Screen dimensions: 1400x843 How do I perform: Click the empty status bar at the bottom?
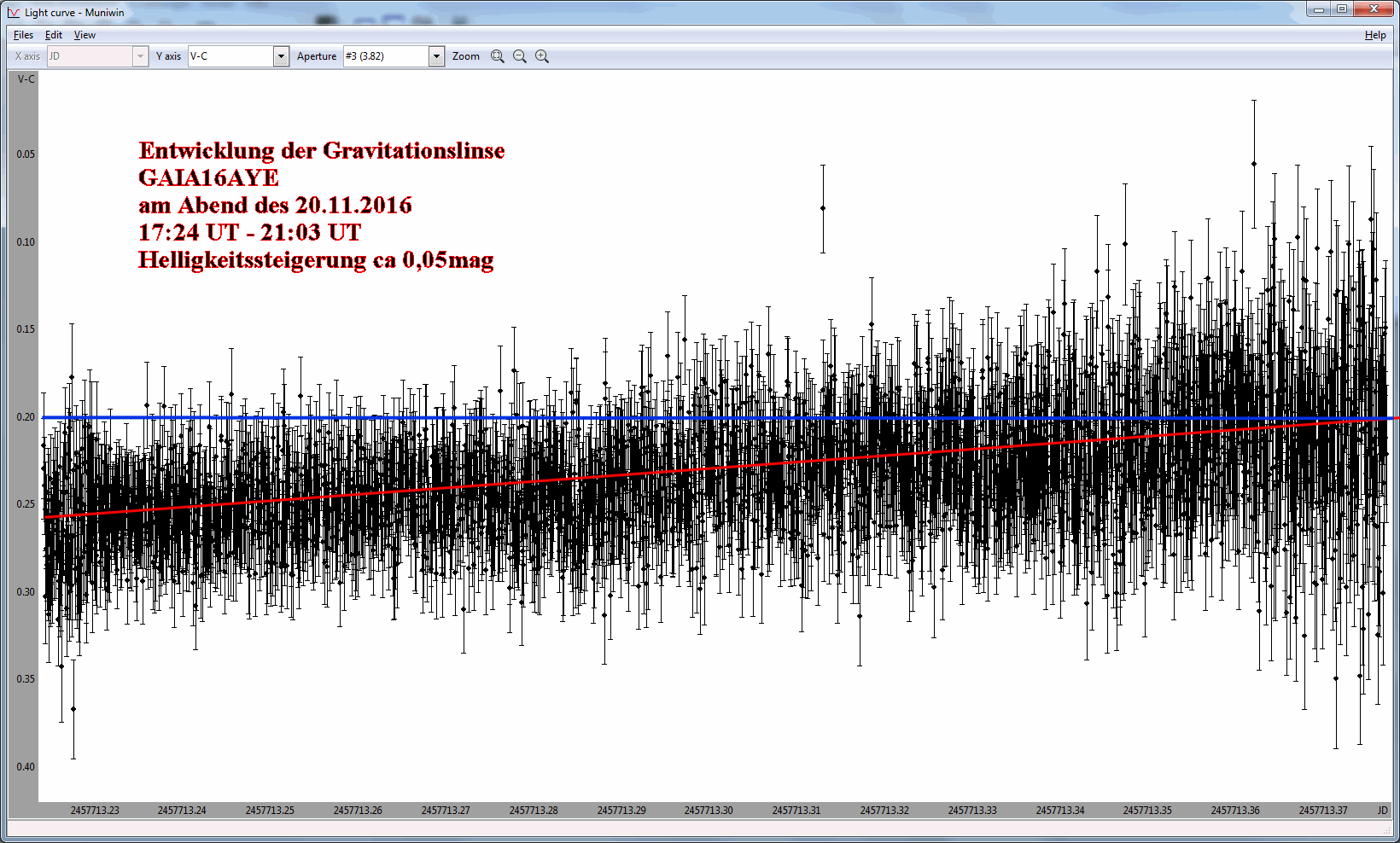coord(700,828)
